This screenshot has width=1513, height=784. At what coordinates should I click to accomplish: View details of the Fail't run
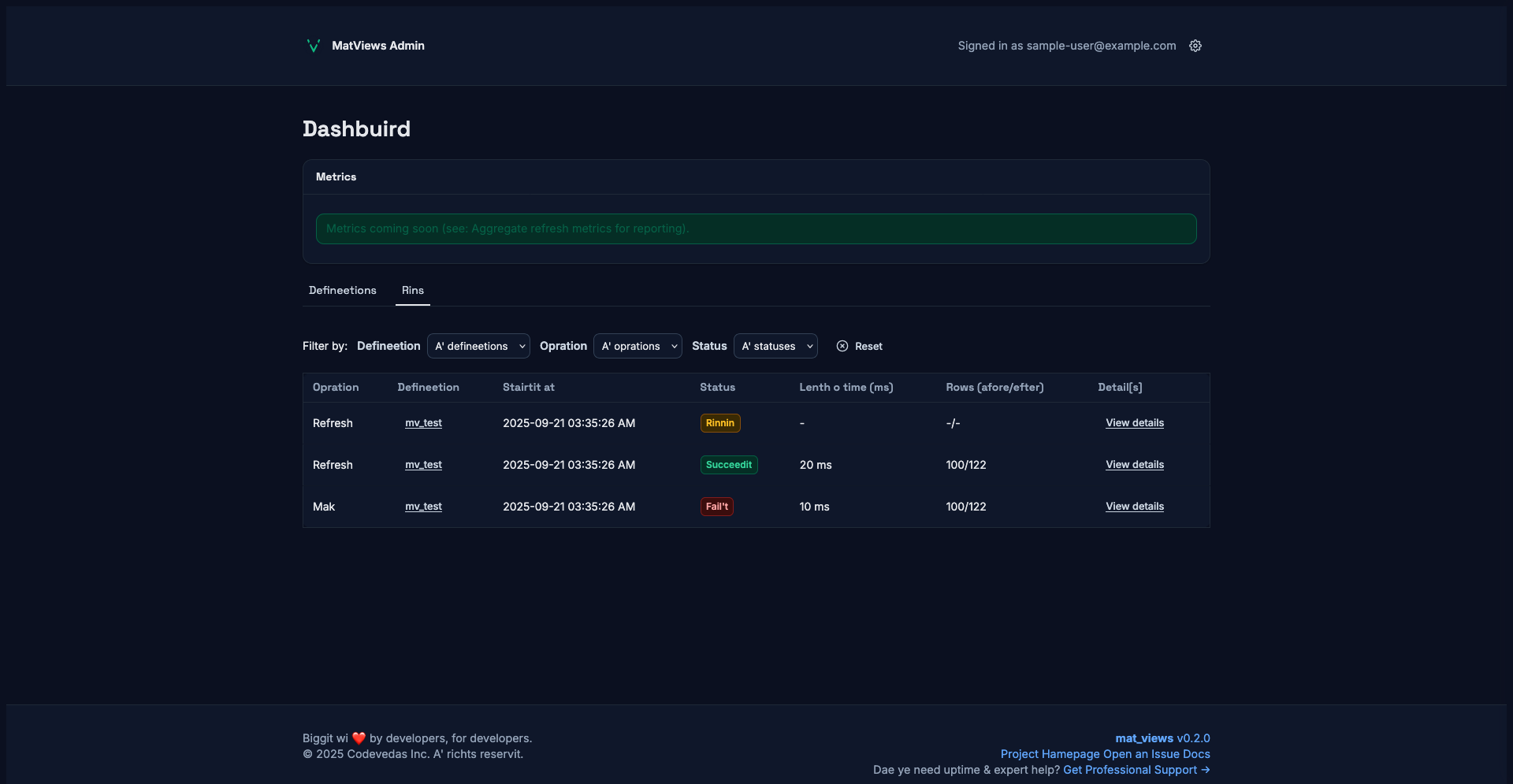[1134, 507]
